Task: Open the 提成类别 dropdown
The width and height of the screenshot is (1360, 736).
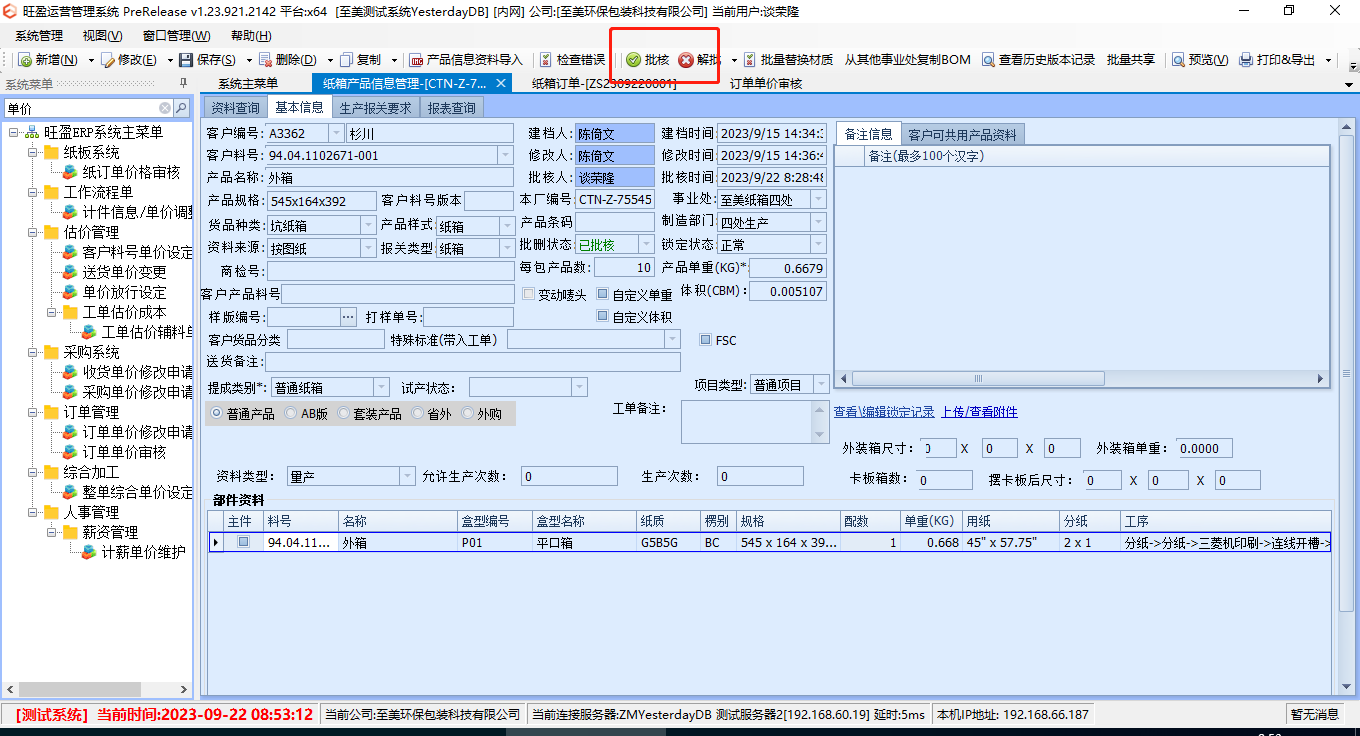Action: [x=381, y=387]
